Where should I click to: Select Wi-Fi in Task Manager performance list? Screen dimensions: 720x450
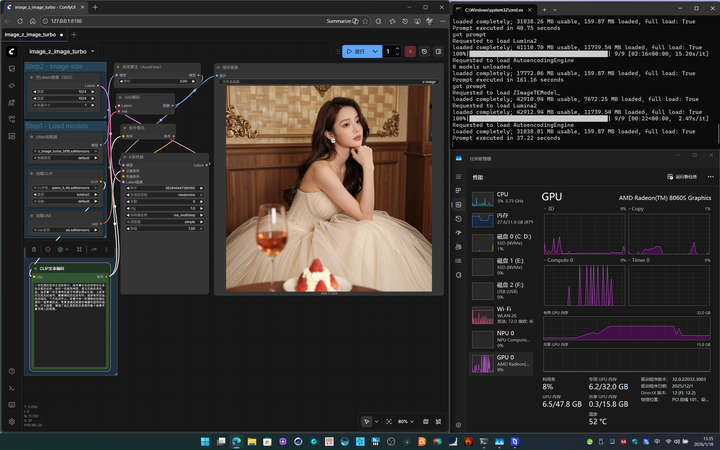[x=502, y=316]
